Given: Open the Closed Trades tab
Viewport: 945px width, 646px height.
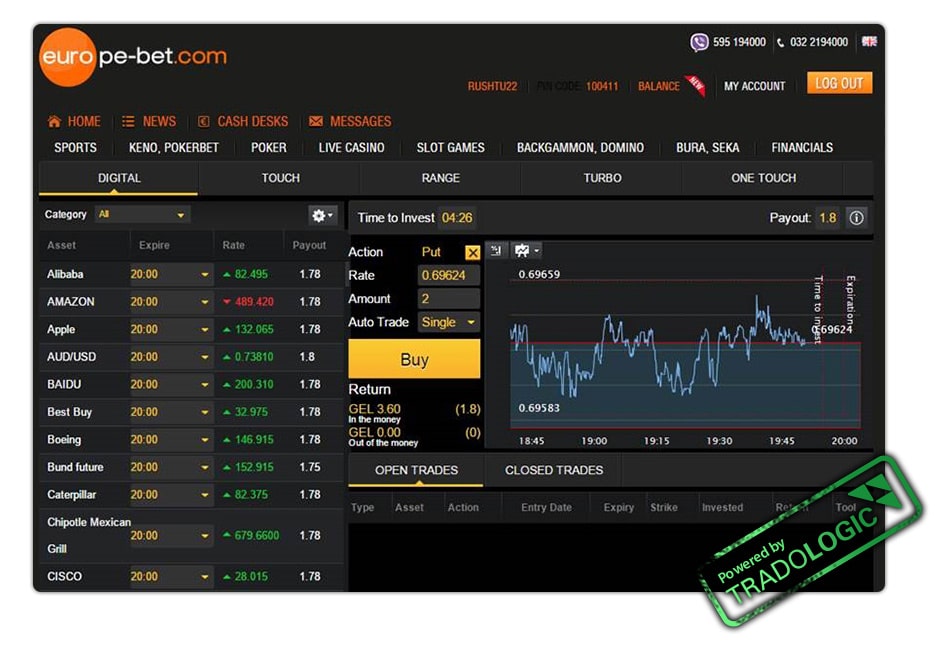Looking at the screenshot, I should (553, 470).
